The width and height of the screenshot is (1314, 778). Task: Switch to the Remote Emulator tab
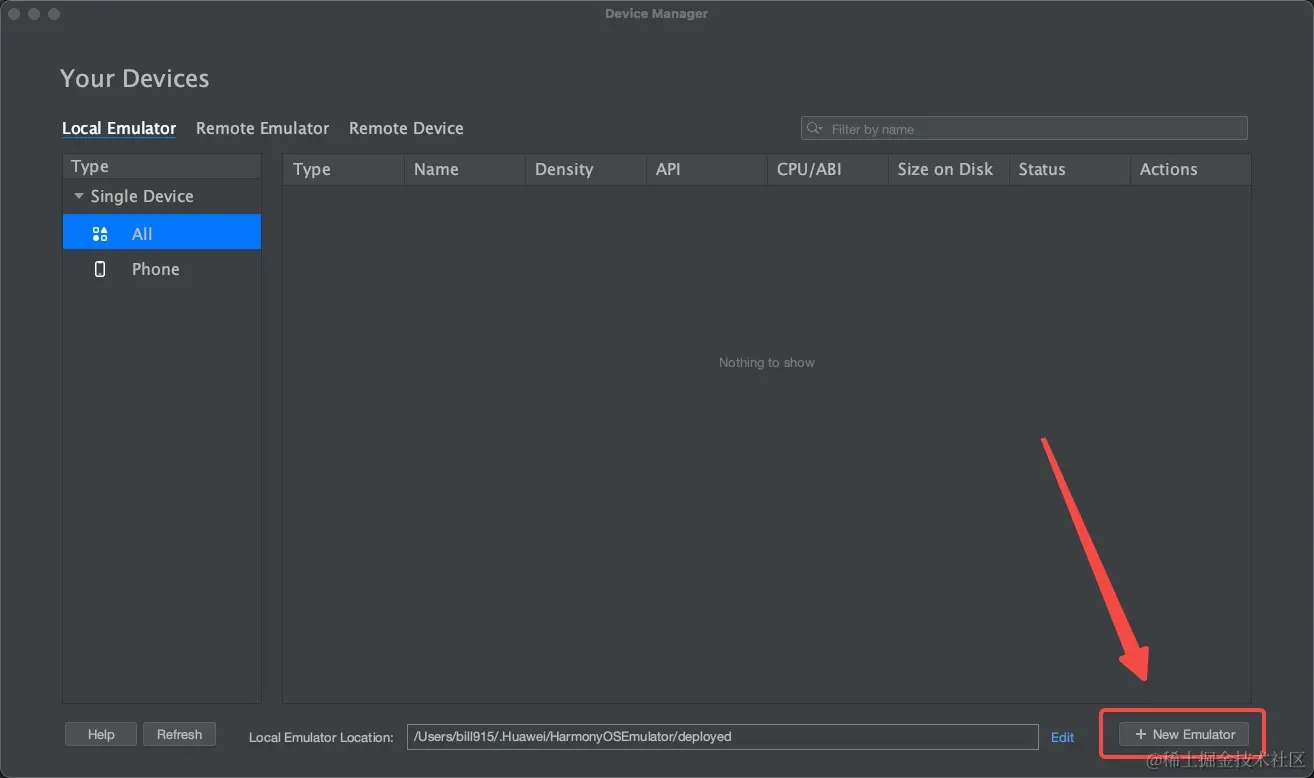point(262,128)
